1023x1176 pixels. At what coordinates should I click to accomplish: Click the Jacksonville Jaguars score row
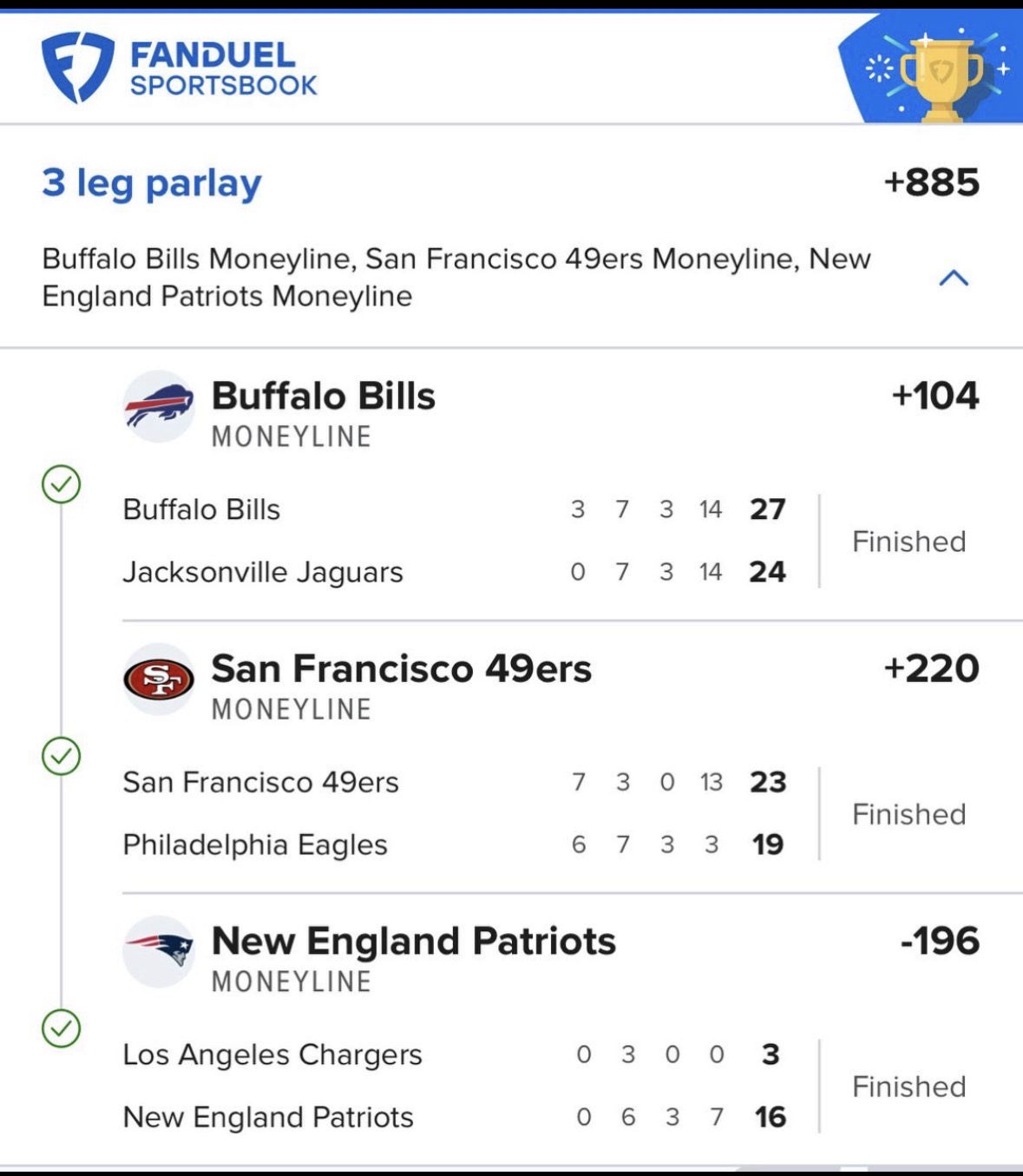coord(453,572)
